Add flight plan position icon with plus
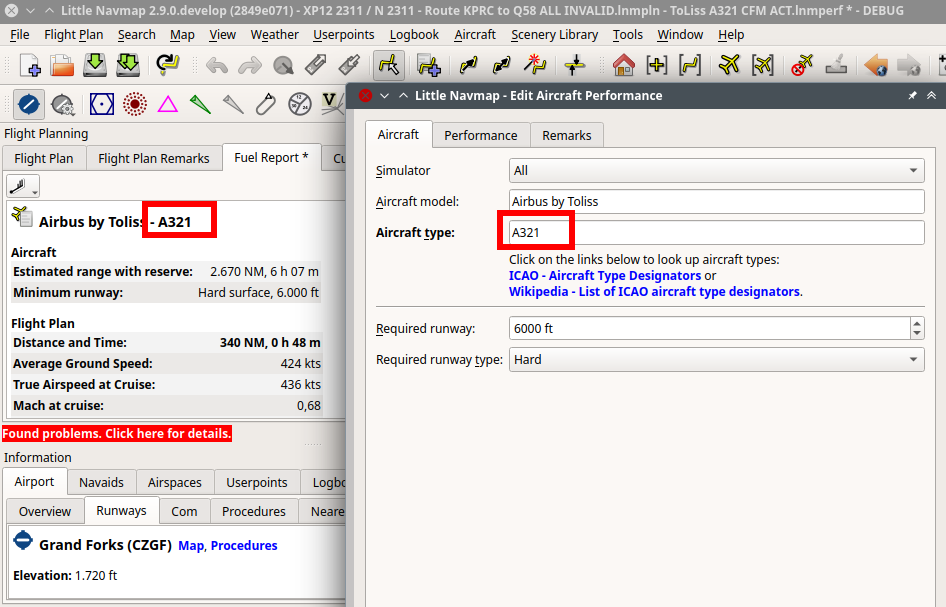 429,65
